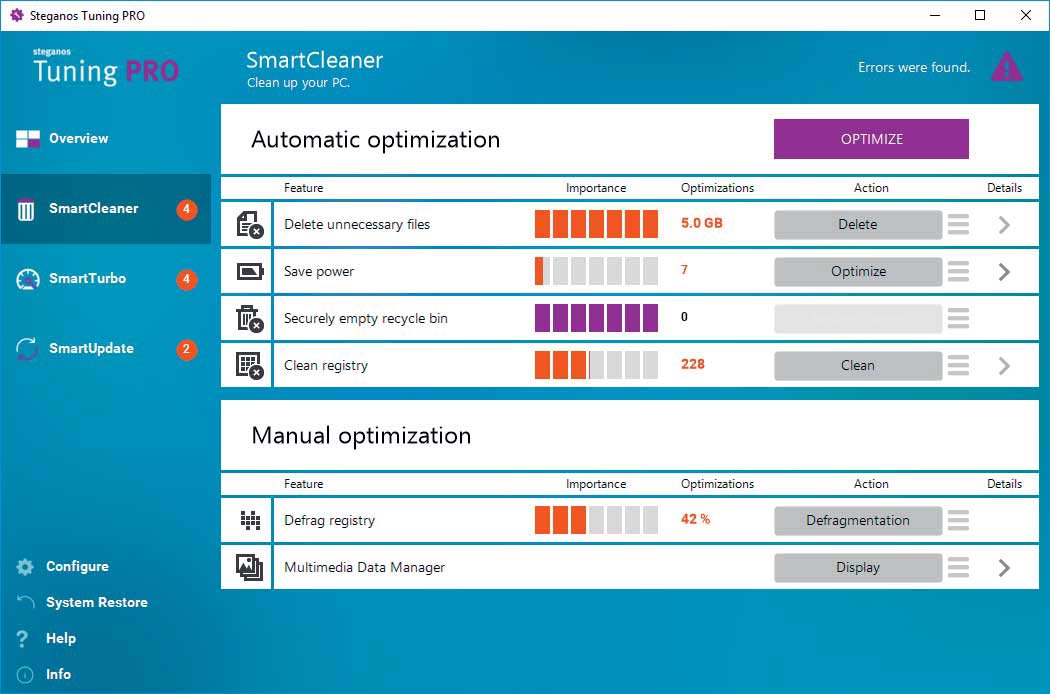1050x694 pixels.
Task: Open the list menu for Clean registry
Action: click(x=958, y=365)
